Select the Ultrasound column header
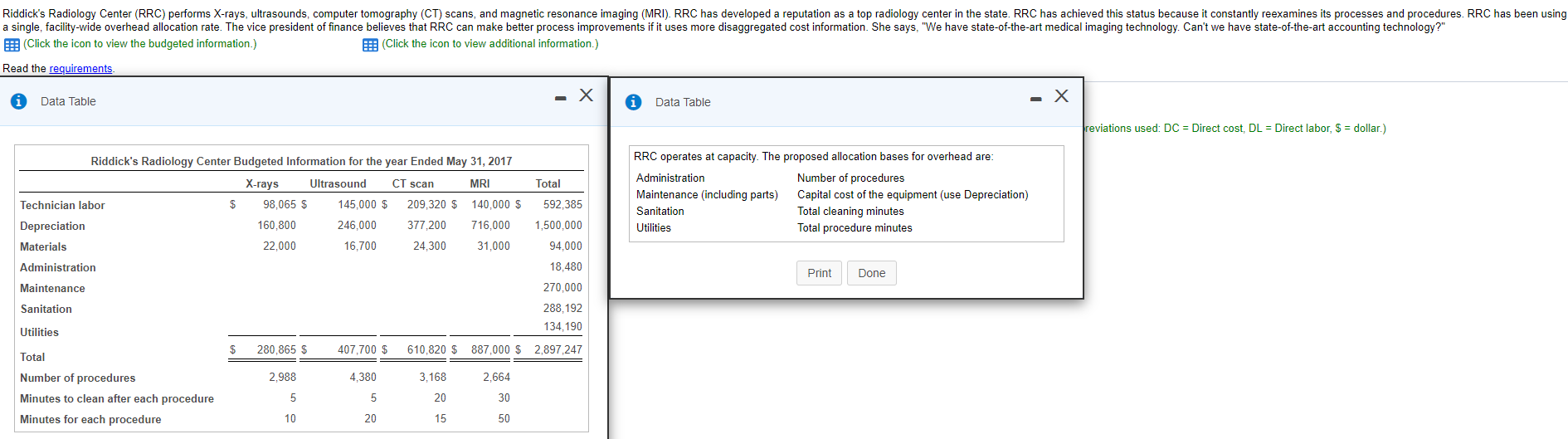 click(338, 183)
